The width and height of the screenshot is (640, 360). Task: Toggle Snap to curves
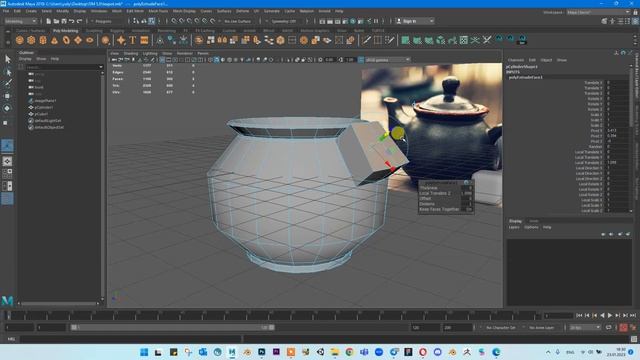point(182,21)
